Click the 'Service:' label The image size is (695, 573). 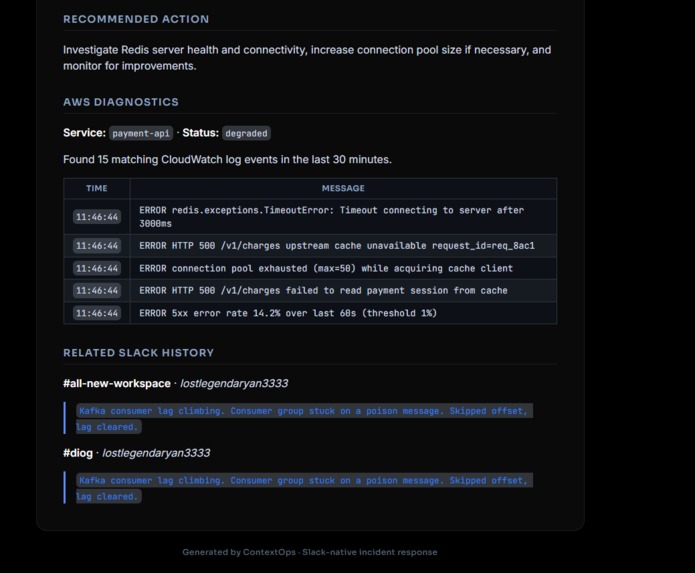tap(84, 133)
